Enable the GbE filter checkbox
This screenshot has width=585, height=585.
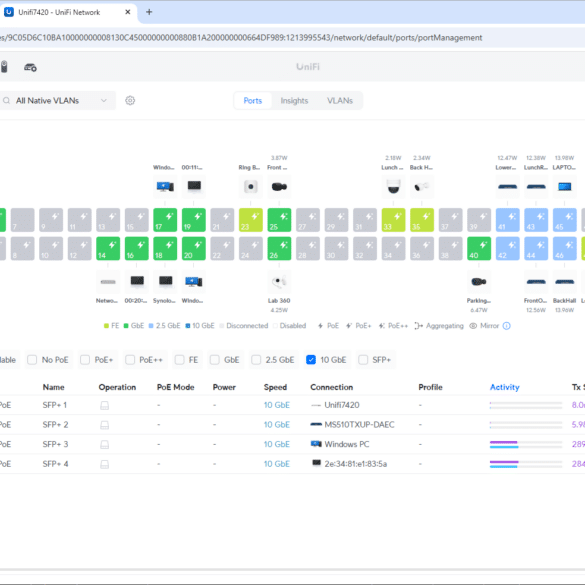tap(215, 360)
